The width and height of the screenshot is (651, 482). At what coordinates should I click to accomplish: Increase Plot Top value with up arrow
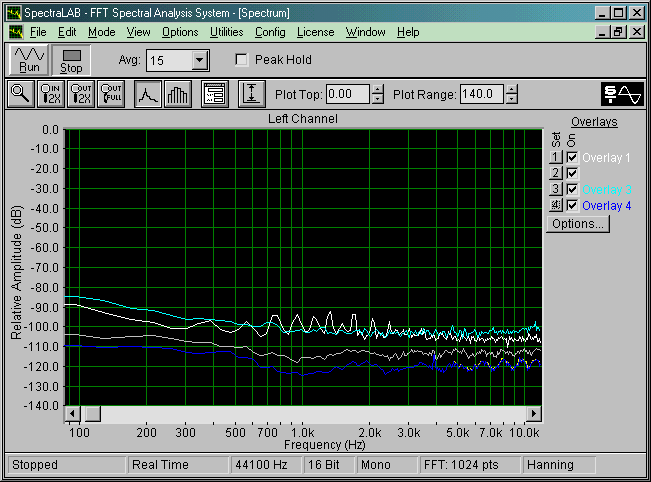(377, 89)
